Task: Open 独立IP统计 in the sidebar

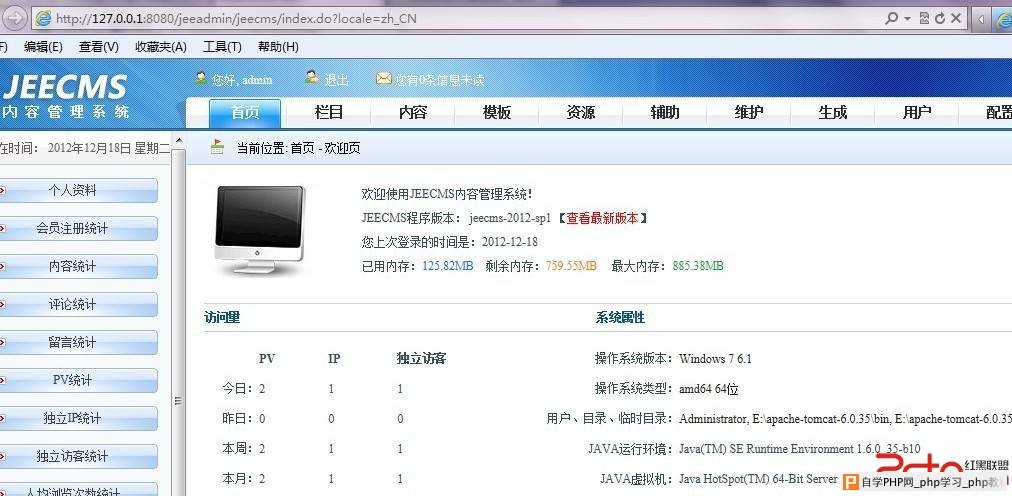Action: (78, 419)
